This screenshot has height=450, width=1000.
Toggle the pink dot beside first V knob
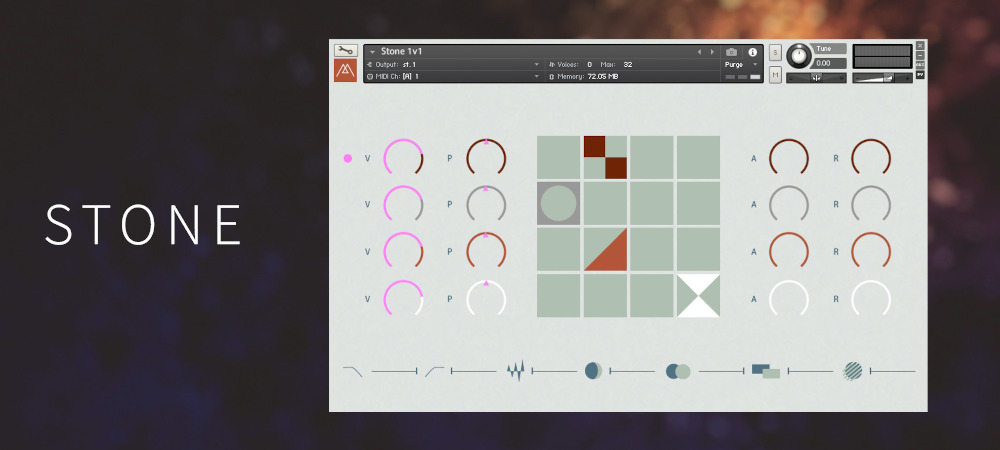pos(348,158)
